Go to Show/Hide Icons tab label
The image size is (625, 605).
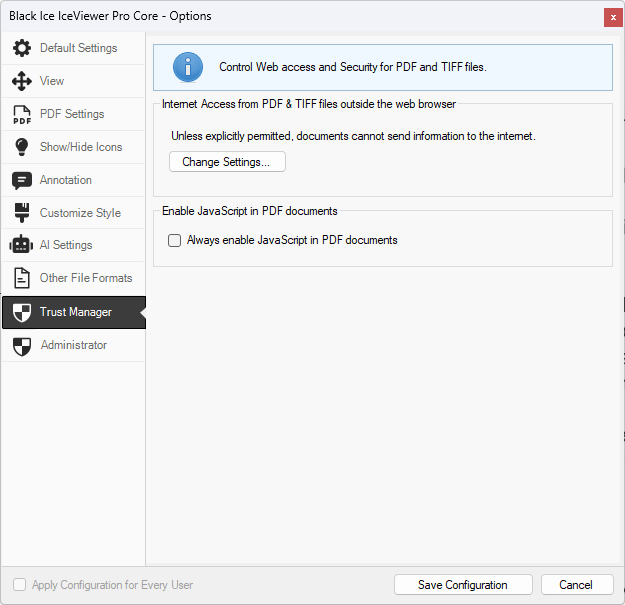pos(81,147)
